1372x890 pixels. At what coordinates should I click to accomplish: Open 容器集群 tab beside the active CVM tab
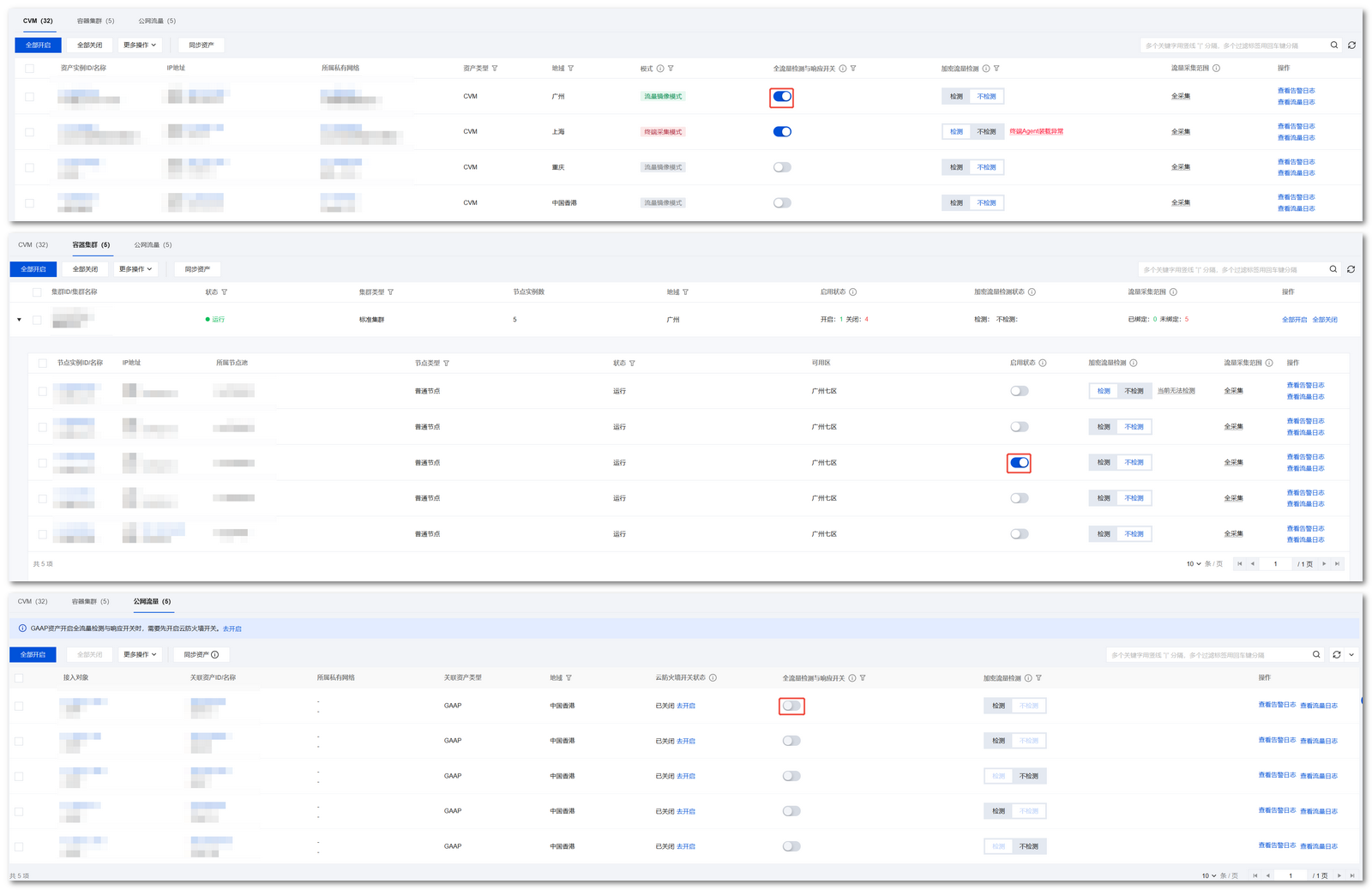click(x=95, y=21)
